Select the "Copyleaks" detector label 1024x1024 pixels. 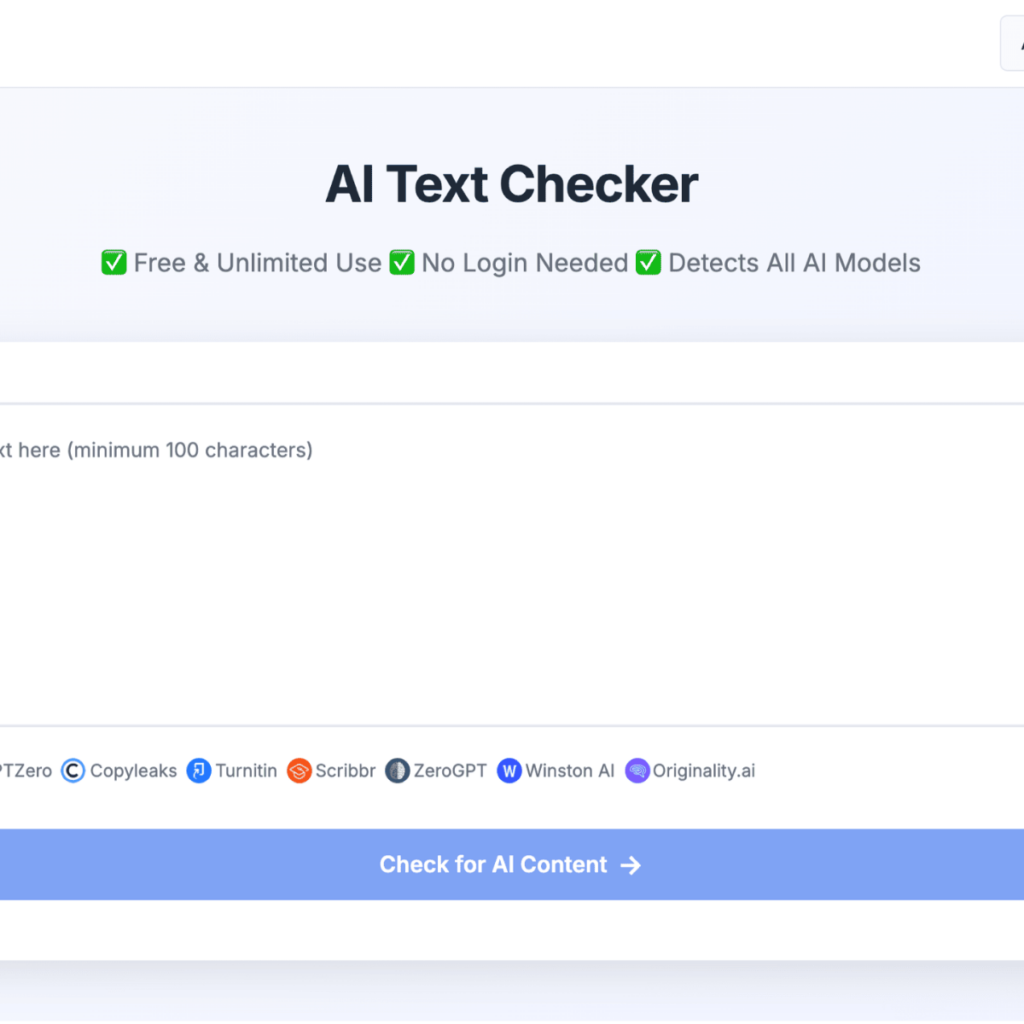coord(133,771)
